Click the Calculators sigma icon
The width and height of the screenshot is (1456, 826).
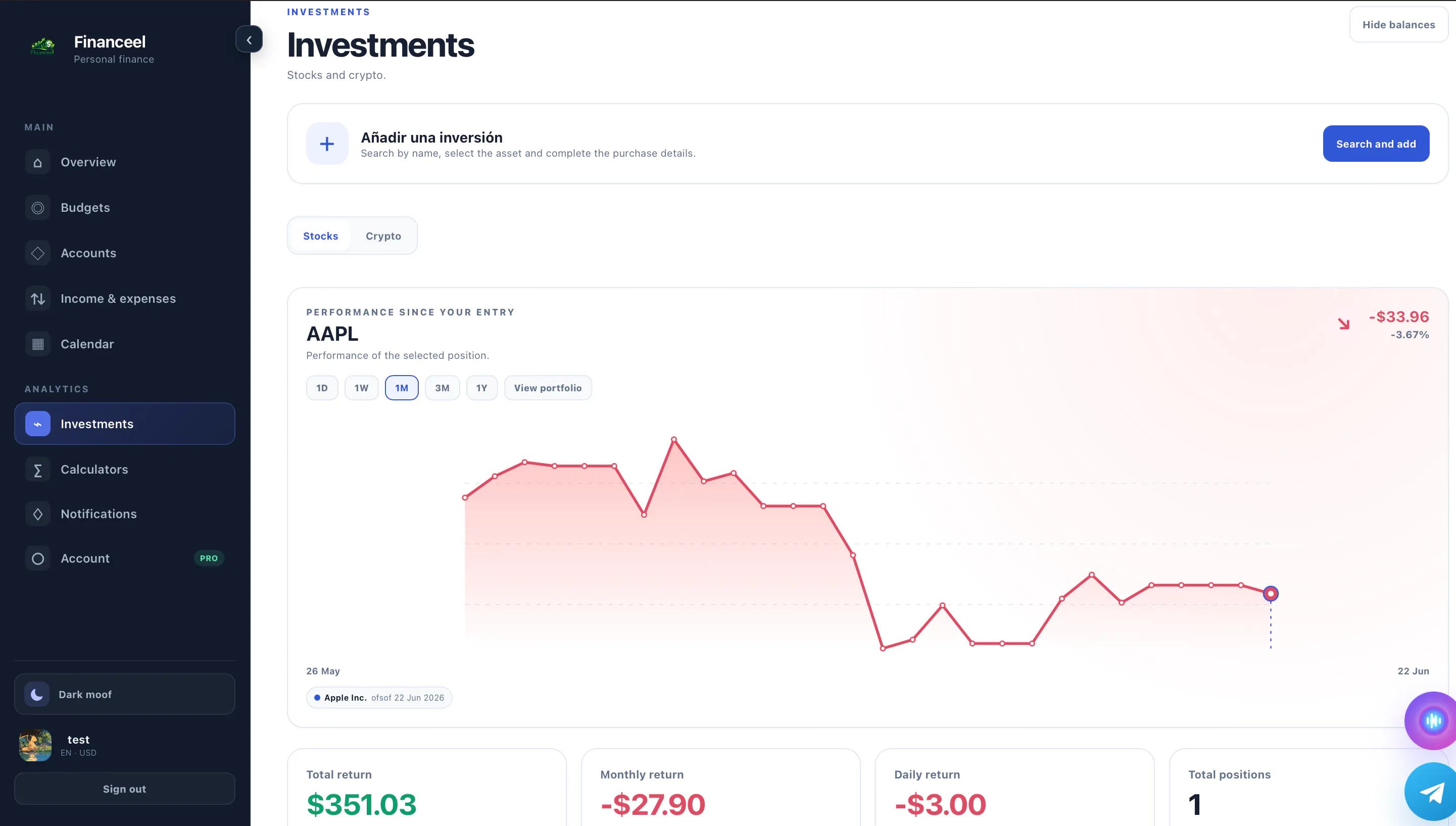37,470
